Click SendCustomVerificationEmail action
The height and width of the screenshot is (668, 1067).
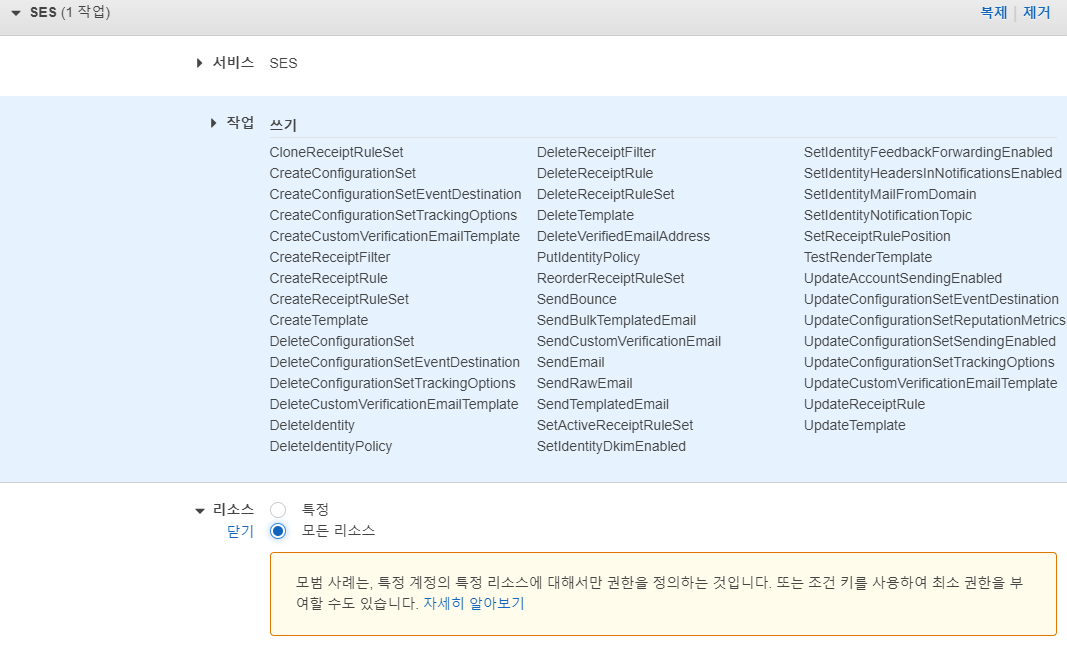click(x=629, y=342)
